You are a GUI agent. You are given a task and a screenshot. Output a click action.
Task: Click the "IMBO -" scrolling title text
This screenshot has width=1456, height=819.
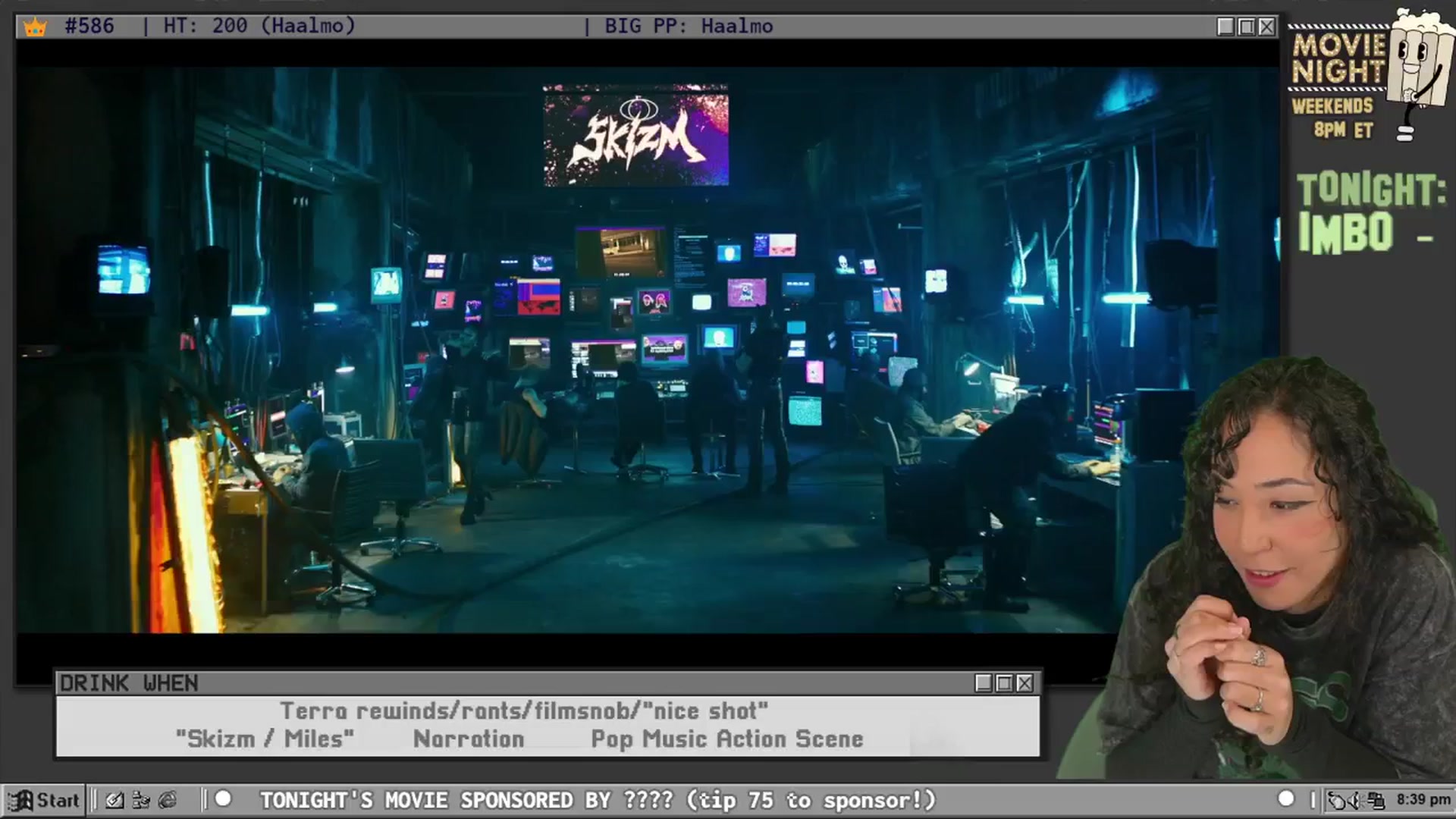click(x=1366, y=233)
